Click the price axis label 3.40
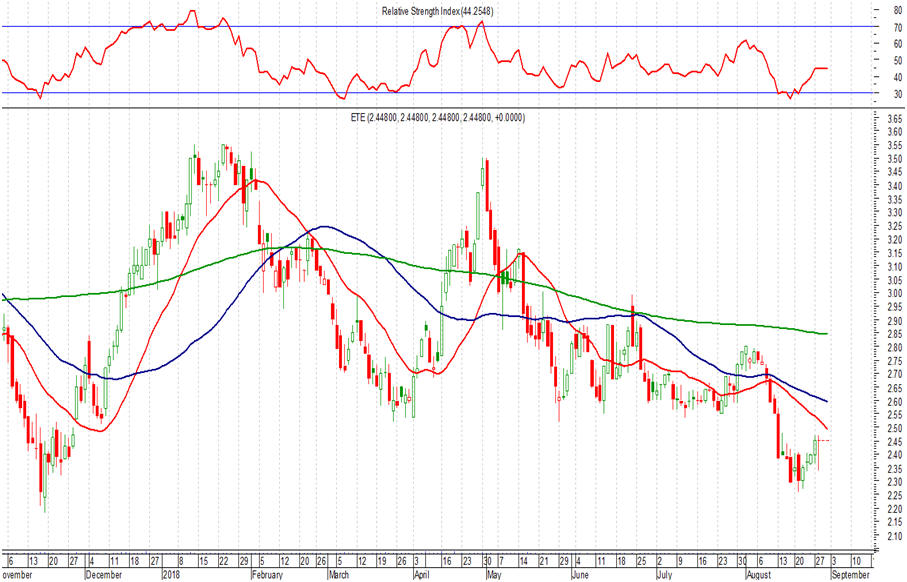Screen dimensions: 907x582 point(894,186)
